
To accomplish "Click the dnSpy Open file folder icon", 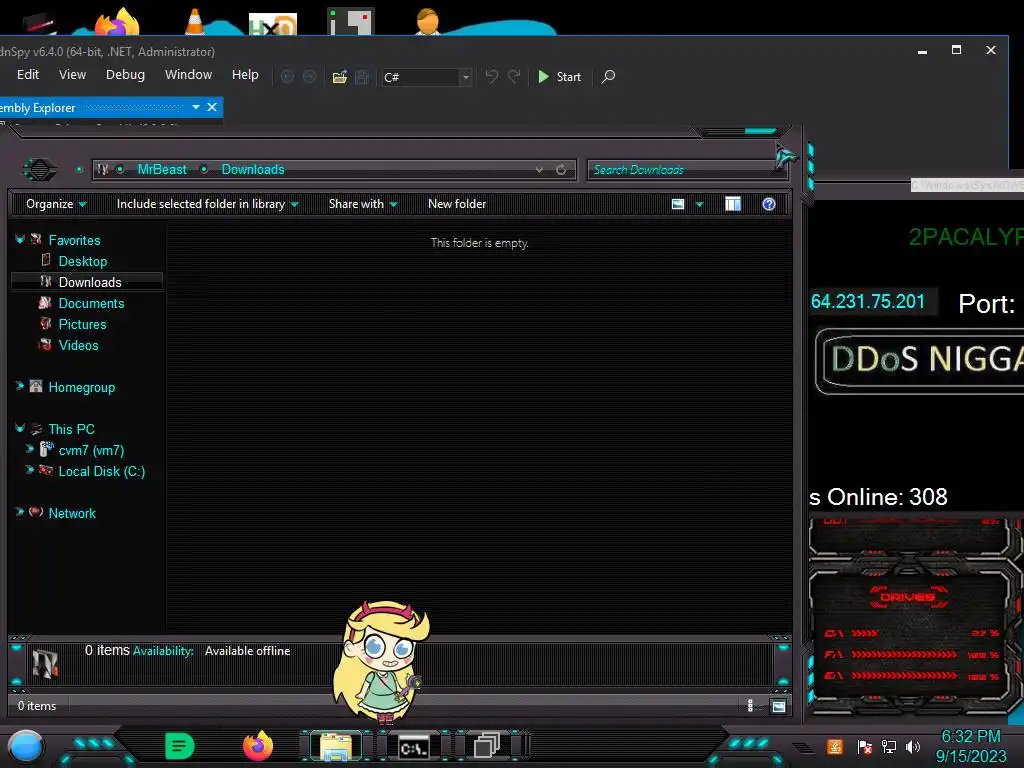I will (340, 77).
